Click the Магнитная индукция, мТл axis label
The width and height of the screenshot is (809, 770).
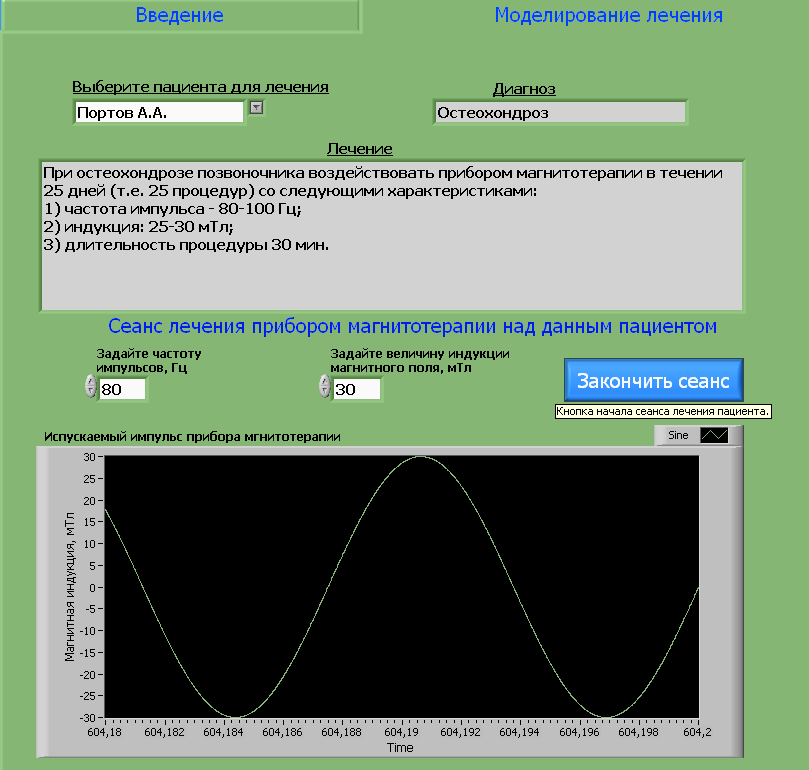(70, 587)
